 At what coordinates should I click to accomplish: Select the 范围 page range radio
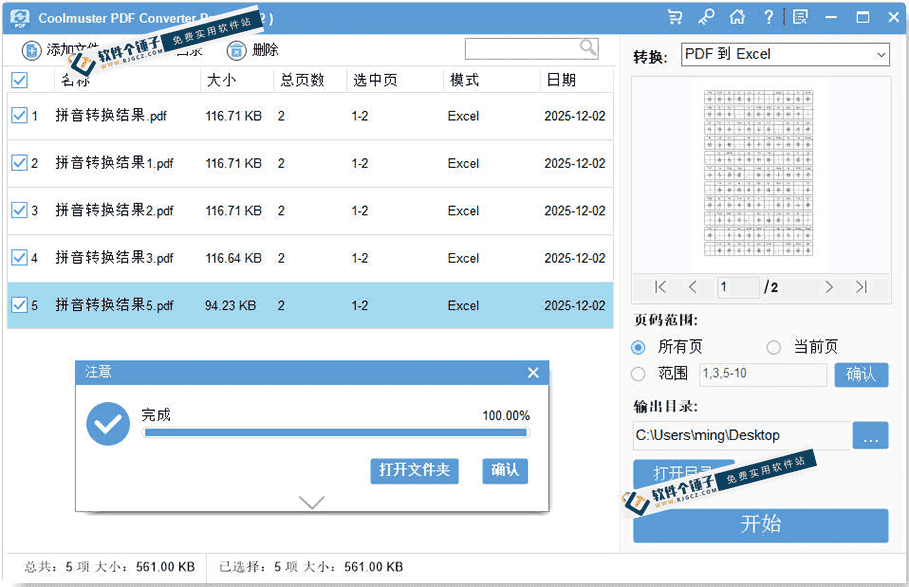click(639, 373)
